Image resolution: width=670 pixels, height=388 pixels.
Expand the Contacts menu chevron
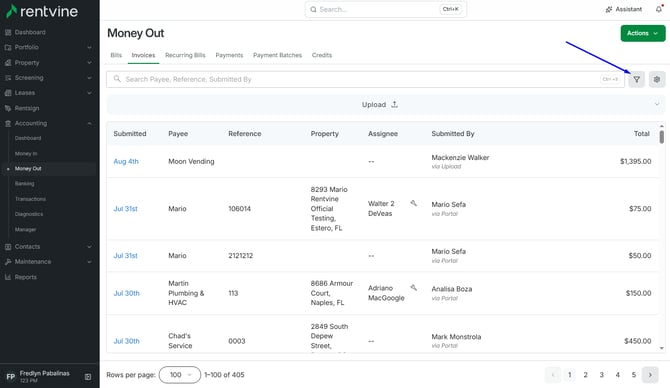pos(89,247)
